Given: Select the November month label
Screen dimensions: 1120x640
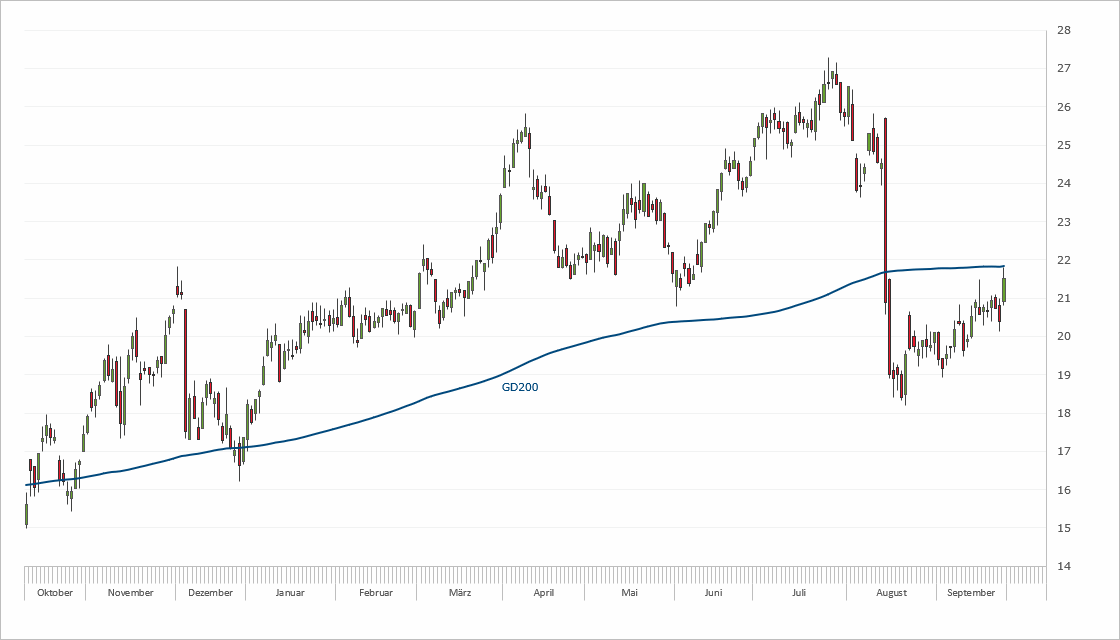Looking at the screenshot, I should tap(130, 593).
